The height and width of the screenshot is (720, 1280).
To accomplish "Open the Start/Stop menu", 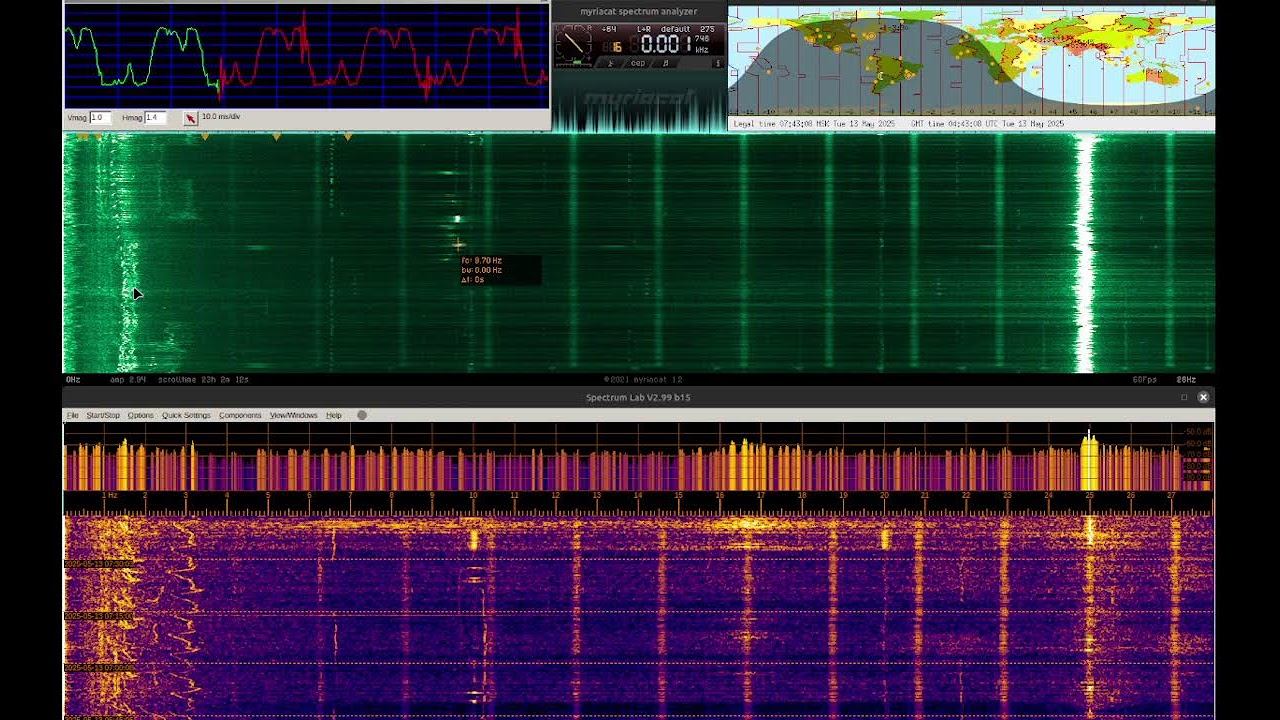I will 103,415.
